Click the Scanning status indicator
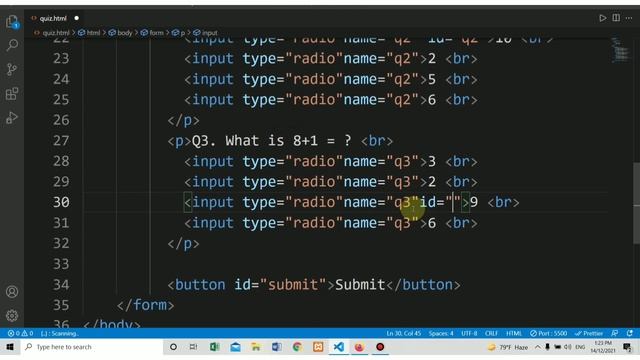 pyautogui.click(x=60, y=333)
